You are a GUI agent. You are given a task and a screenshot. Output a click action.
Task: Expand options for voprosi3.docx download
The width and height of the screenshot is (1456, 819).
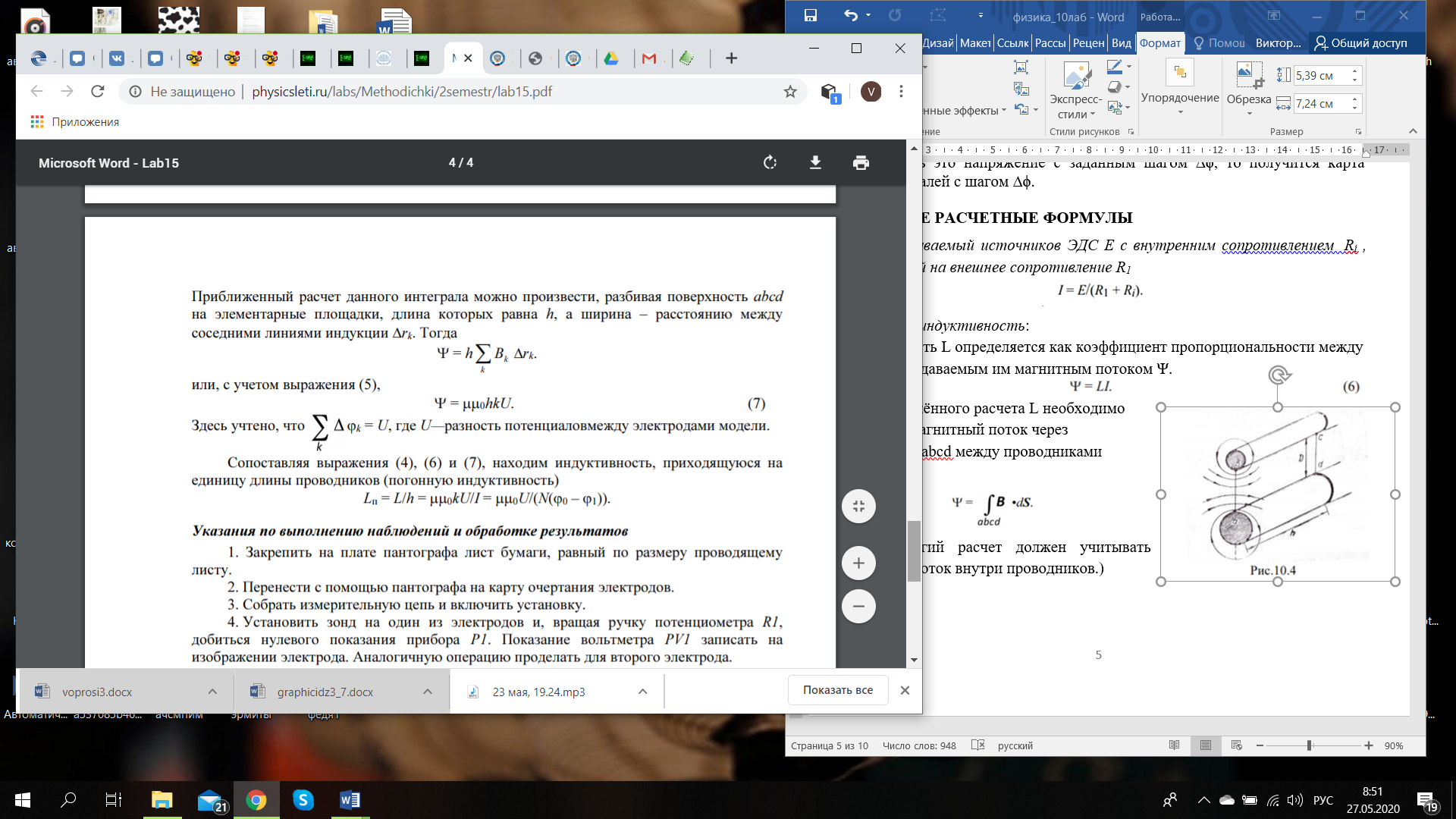click(212, 692)
